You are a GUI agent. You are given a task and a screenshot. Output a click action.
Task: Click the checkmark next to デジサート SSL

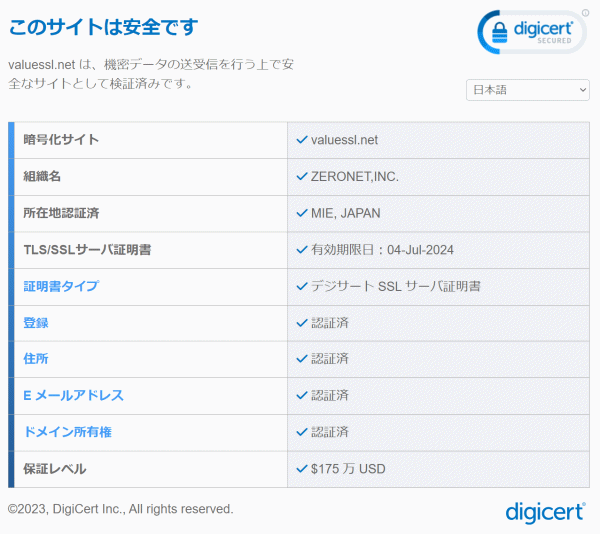pyautogui.click(x=302, y=286)
